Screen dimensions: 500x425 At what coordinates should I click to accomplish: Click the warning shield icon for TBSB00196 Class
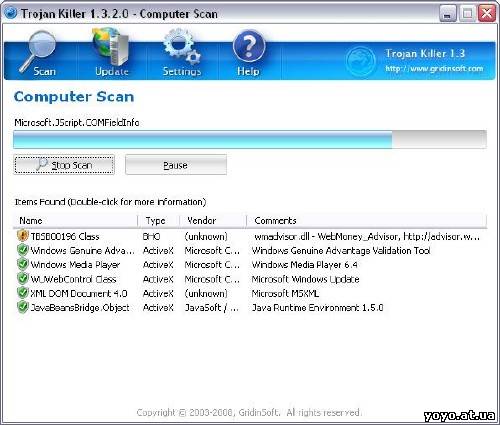(22, 236)
